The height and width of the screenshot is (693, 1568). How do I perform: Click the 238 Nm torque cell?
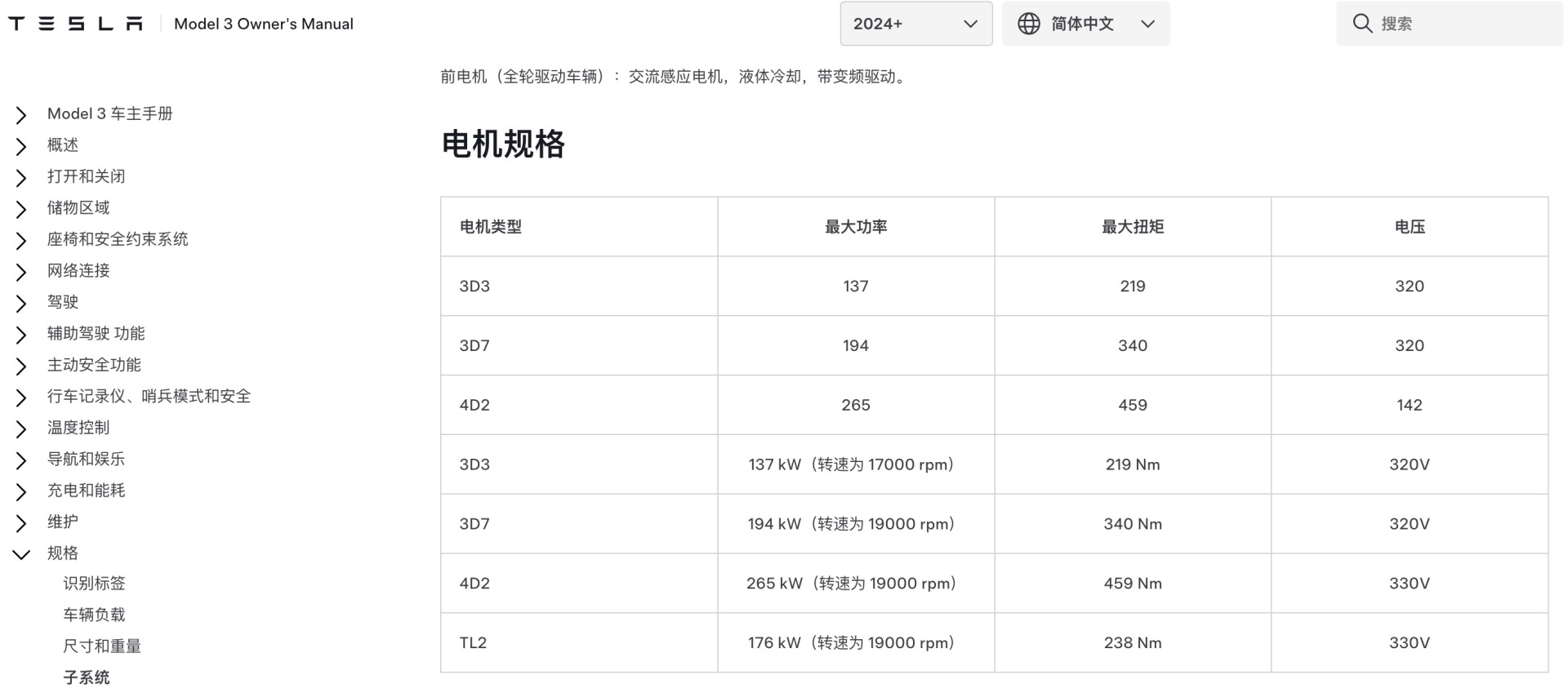(x=1133, y=643)
